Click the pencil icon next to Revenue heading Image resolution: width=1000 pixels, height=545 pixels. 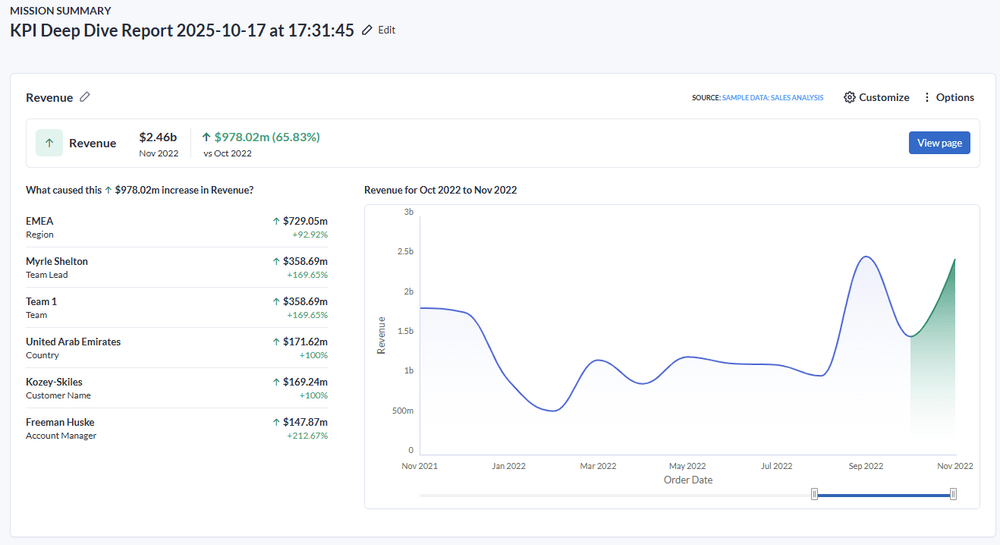pos(85,97)
